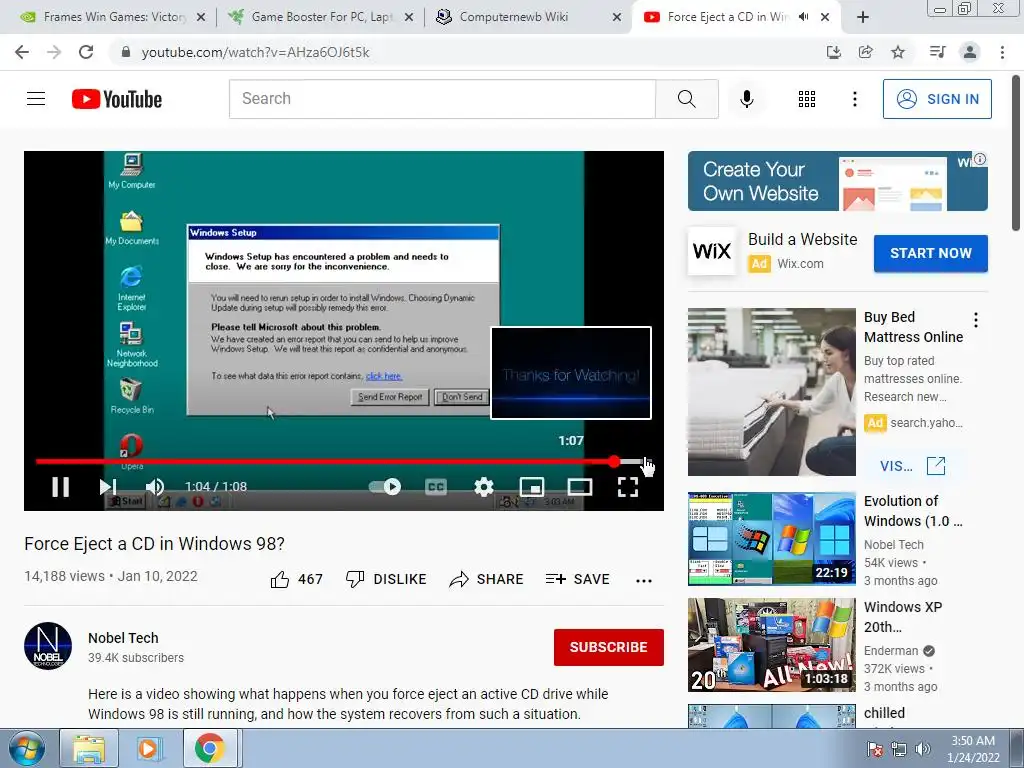Open Buy Bed Mattress ad options menu
Image resolution: width=1024 pixels, height=768 pixels.
pyautogui.click(x=976, y=320)
